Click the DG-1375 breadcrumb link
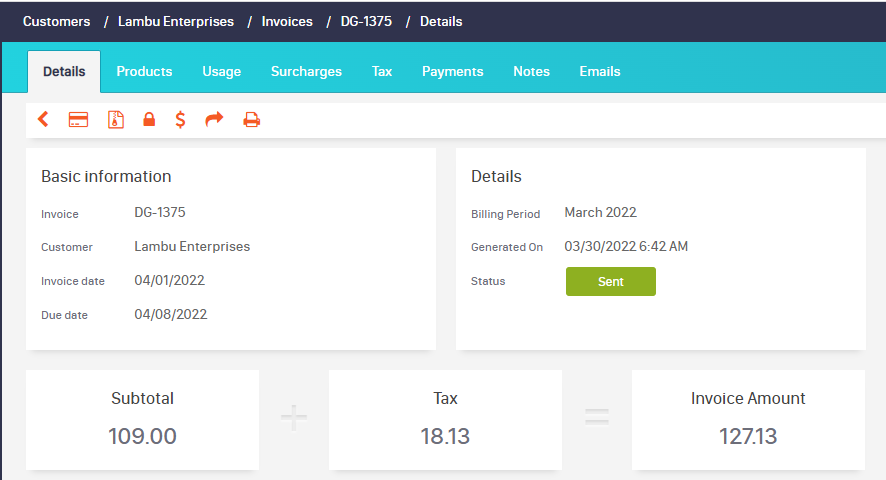 [x=366, y=21]
